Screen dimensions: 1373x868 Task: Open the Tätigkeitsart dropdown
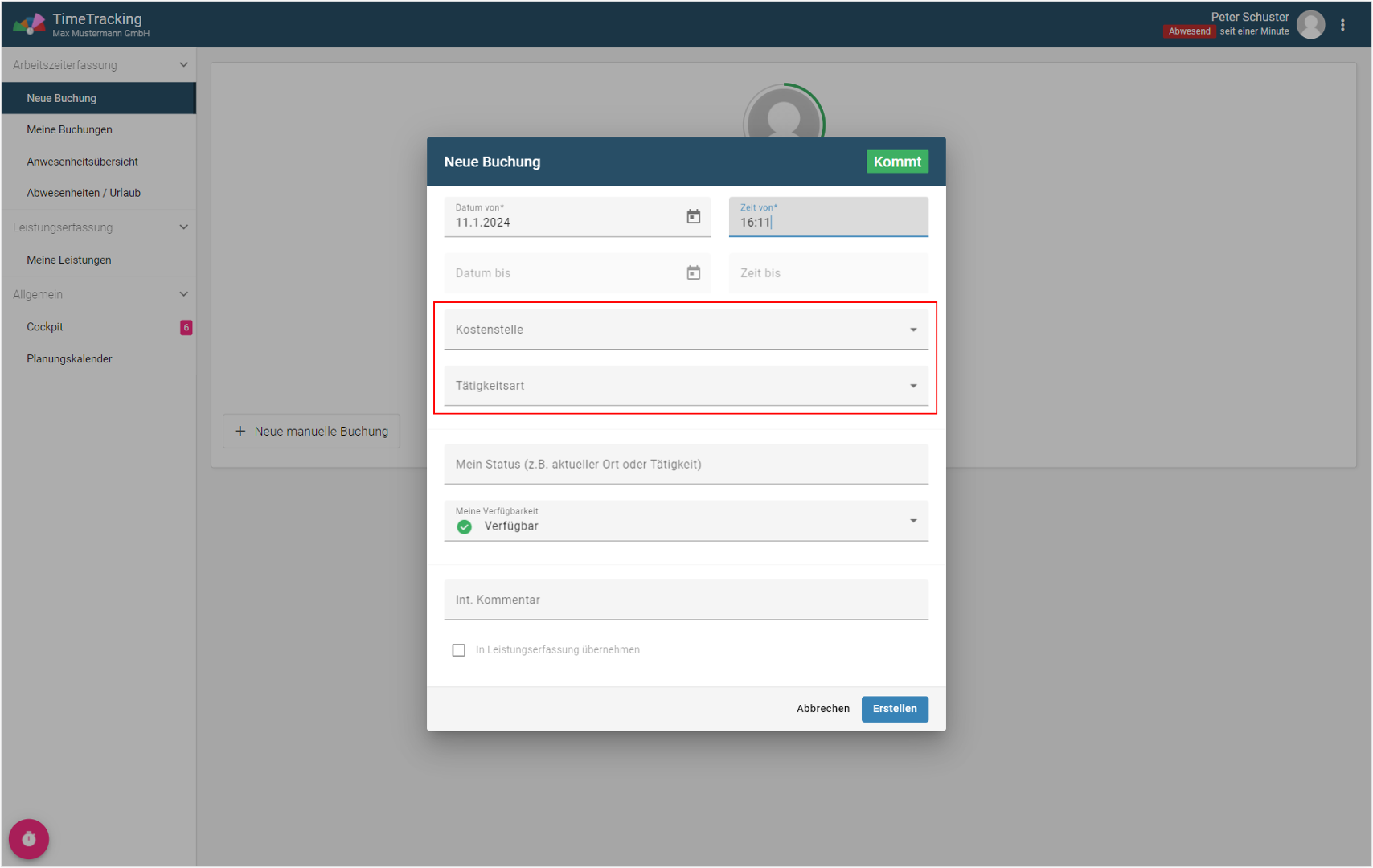pos(686,386)
